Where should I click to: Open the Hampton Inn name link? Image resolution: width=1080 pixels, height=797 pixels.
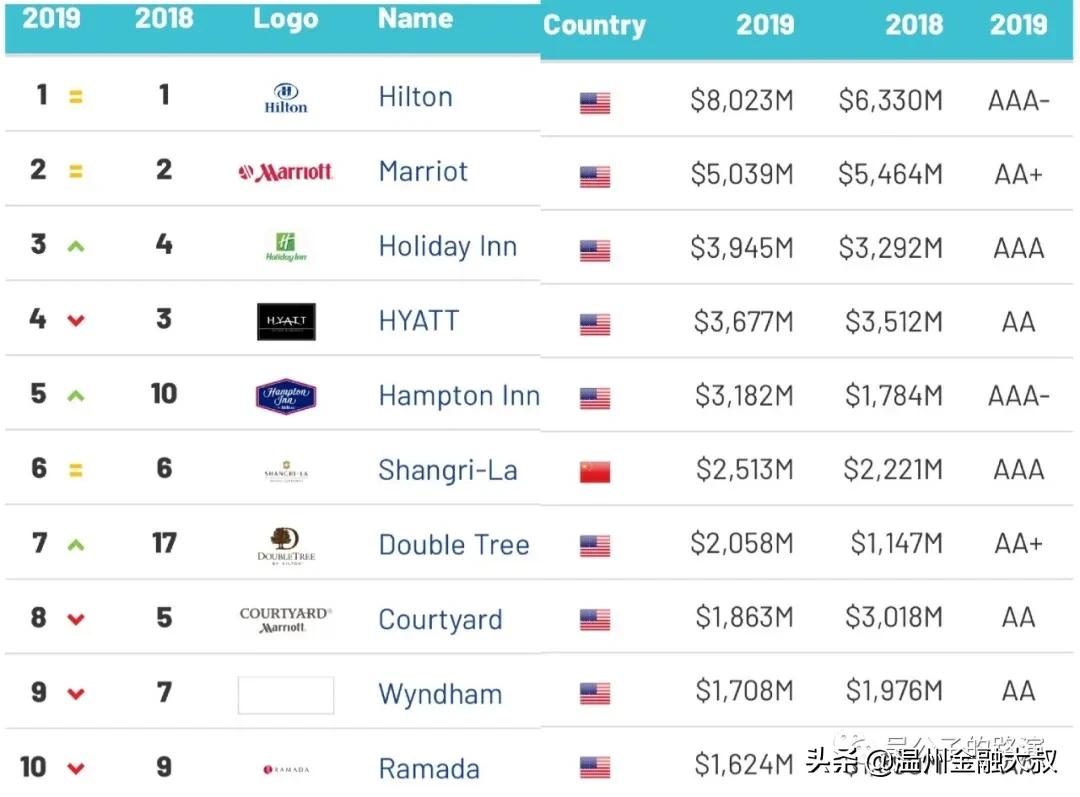458,396
